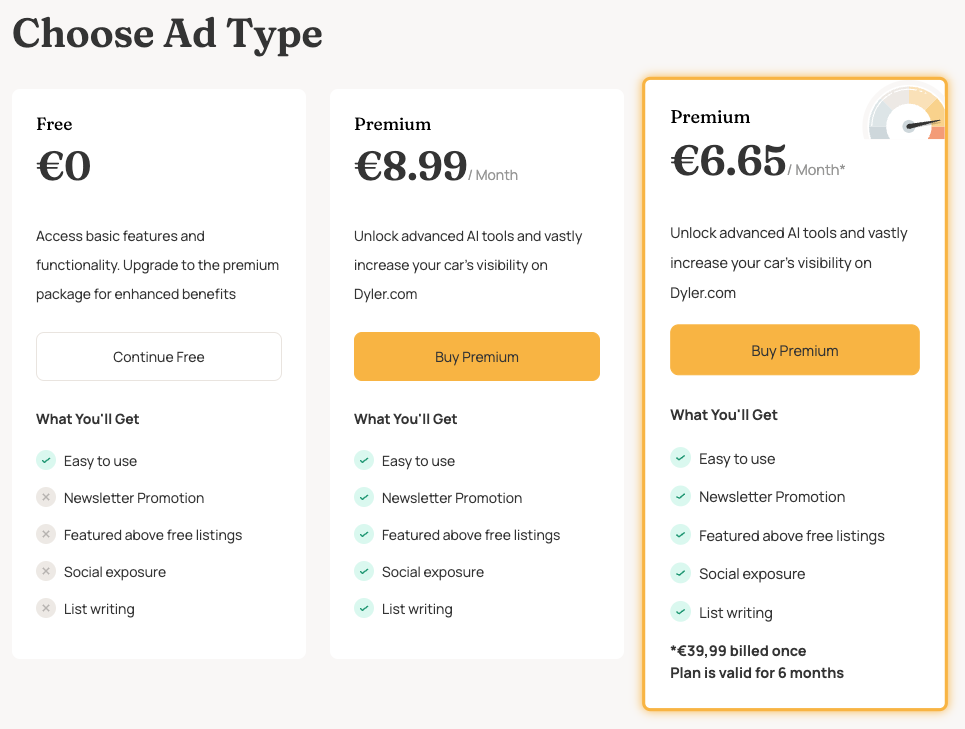
Task: Click the Dyler.com text in €8.99 plan
Action: point(385,294)
